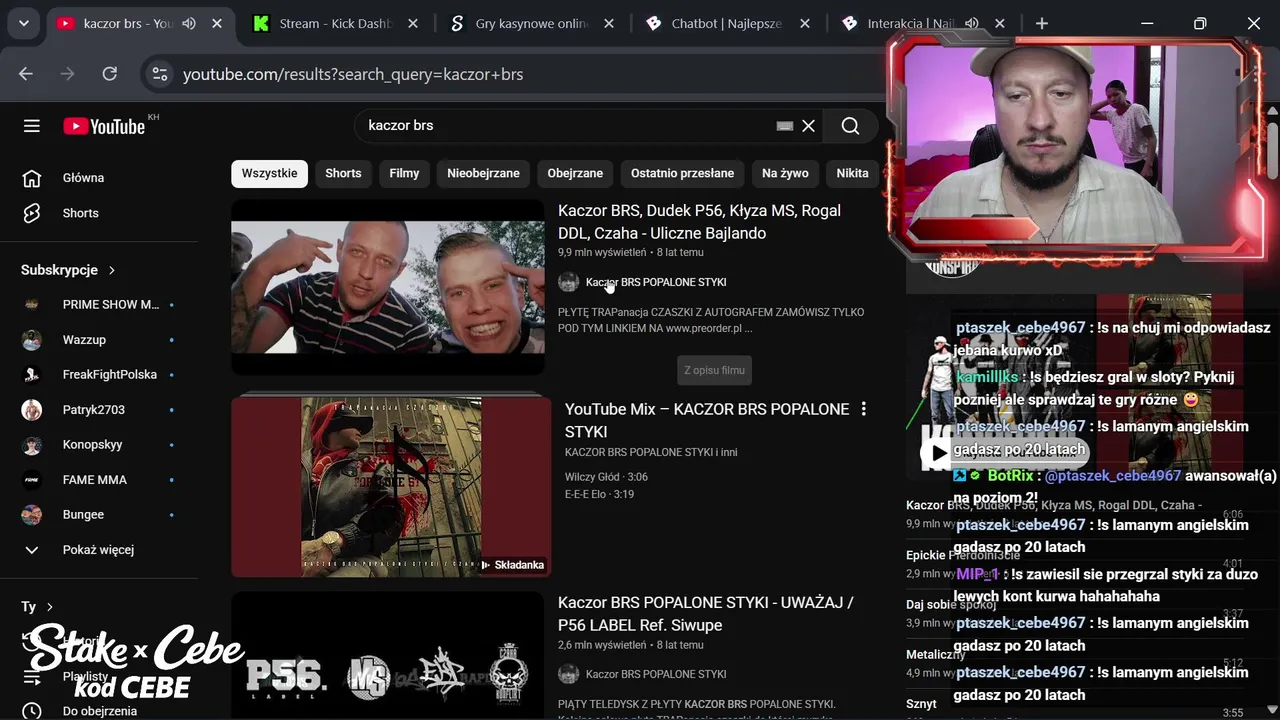Switch to the Stream - Kick Dashboard tab
Image resolution: width=1280 pixels, height=720 pixels.
(x=335, y=23)
